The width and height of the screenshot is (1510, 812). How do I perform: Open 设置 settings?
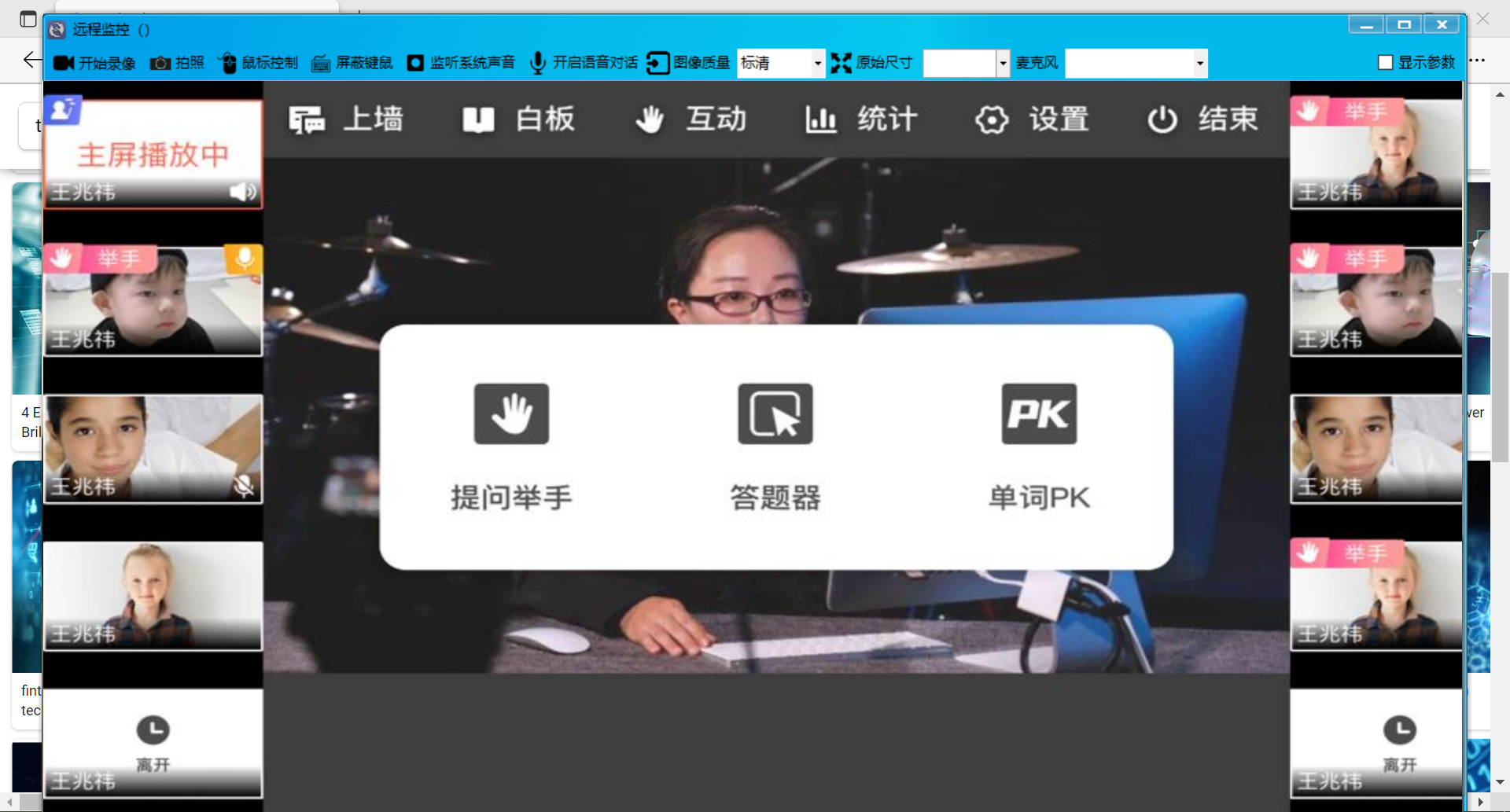1033,119
